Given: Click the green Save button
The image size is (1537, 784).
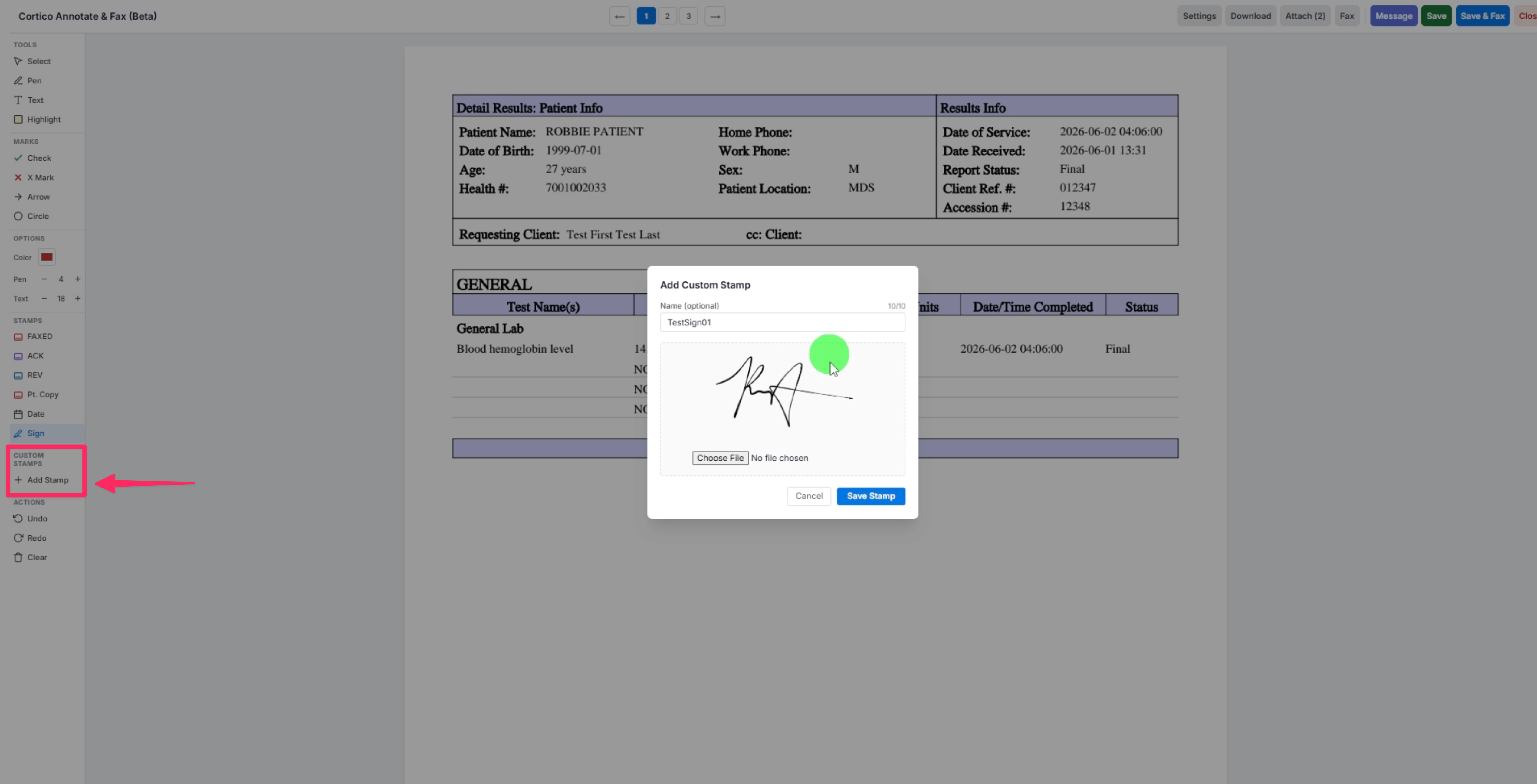Looking at the screenshot, I should (x=1436, y=16).
